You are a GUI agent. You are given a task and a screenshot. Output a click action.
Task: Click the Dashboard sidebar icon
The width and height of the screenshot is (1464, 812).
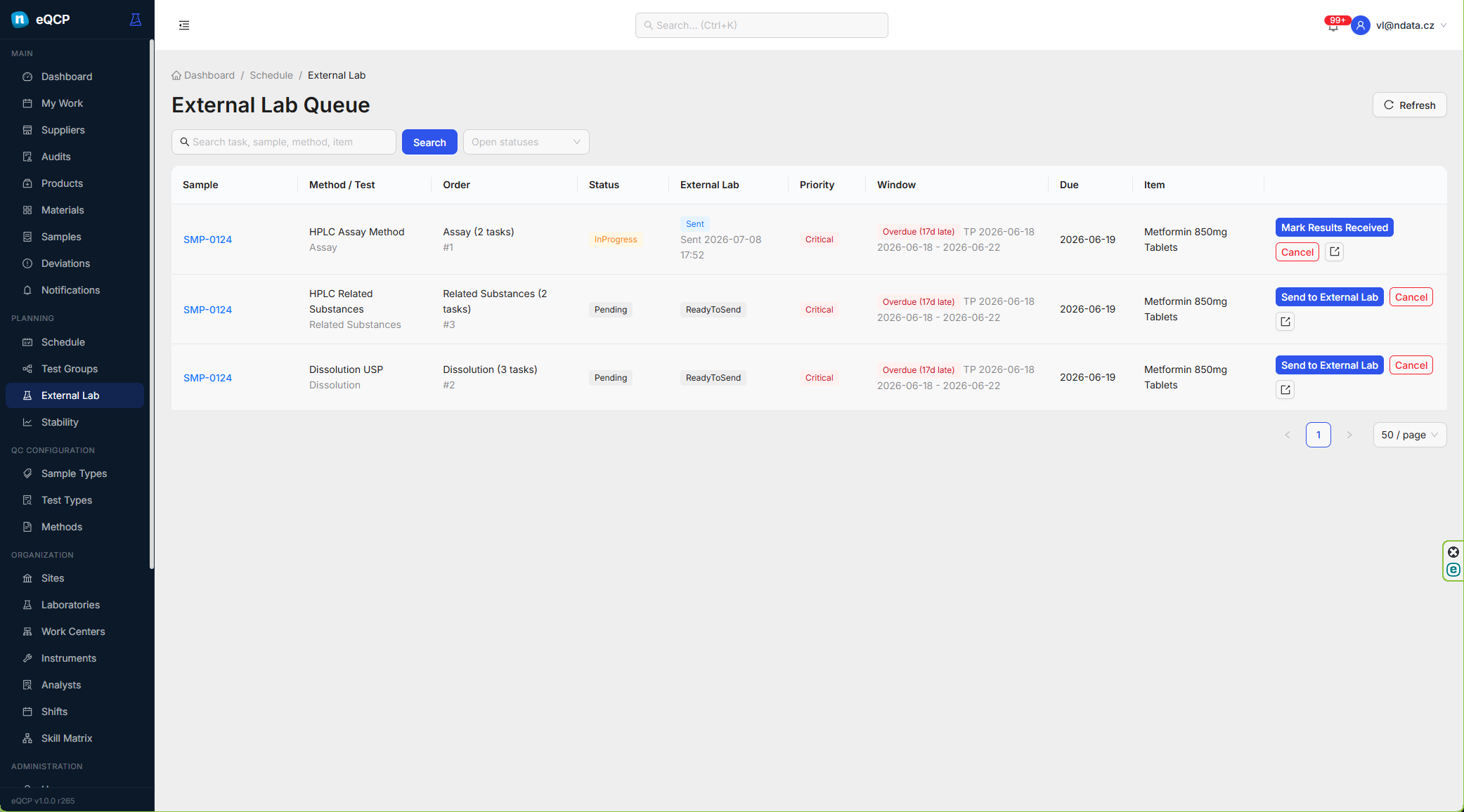coord(27,77)
